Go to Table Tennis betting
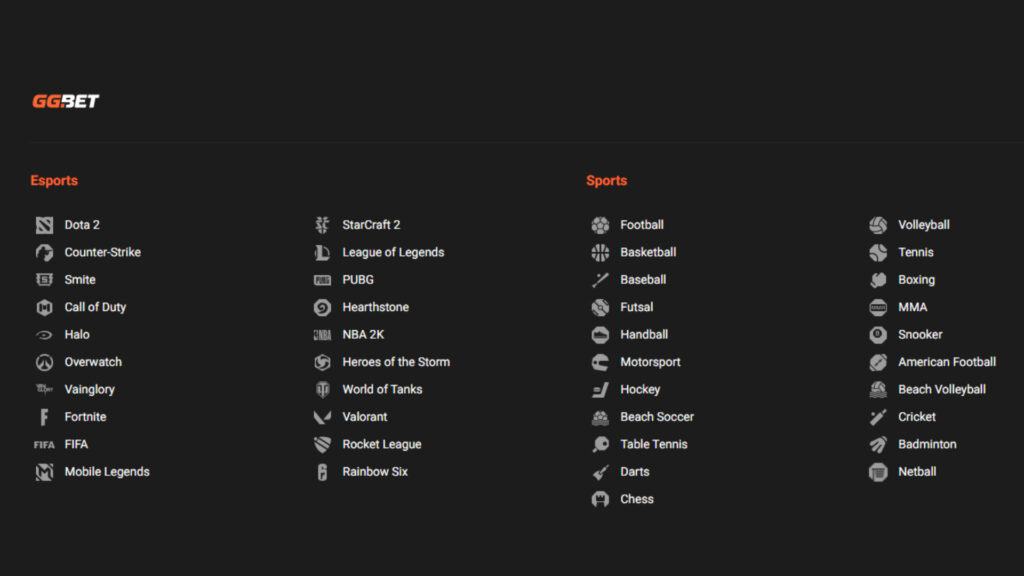Screen dimensions: 1024x576 [654, 444]
